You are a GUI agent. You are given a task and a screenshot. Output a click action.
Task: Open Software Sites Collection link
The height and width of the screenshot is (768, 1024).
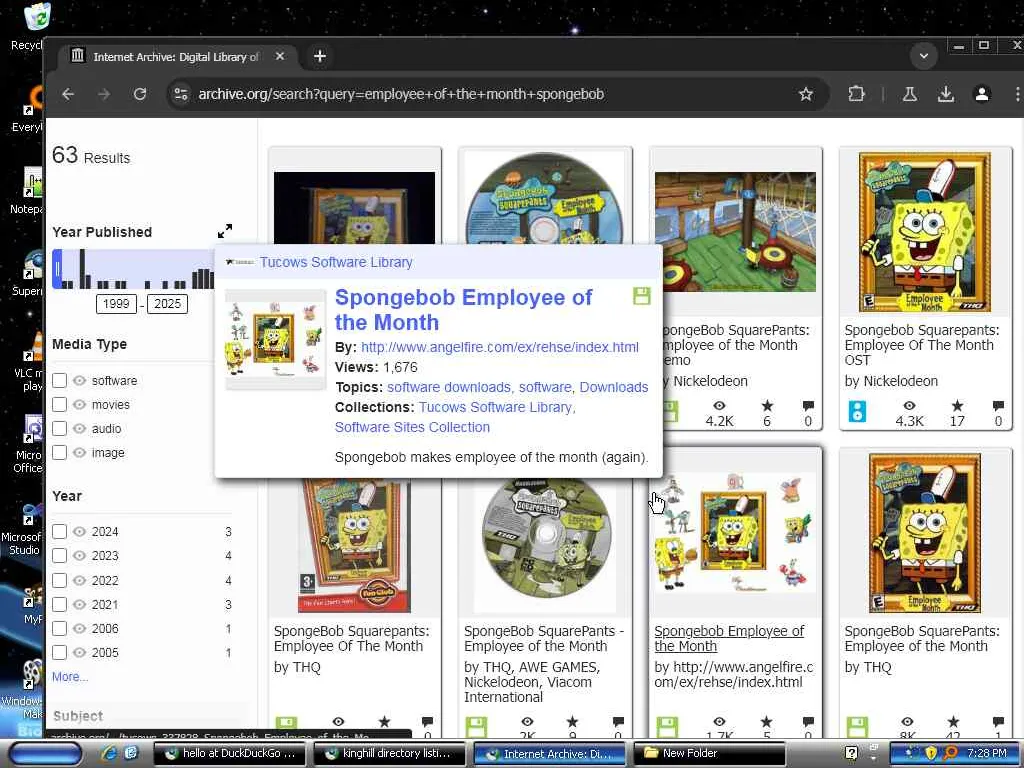tap(412, 426)
